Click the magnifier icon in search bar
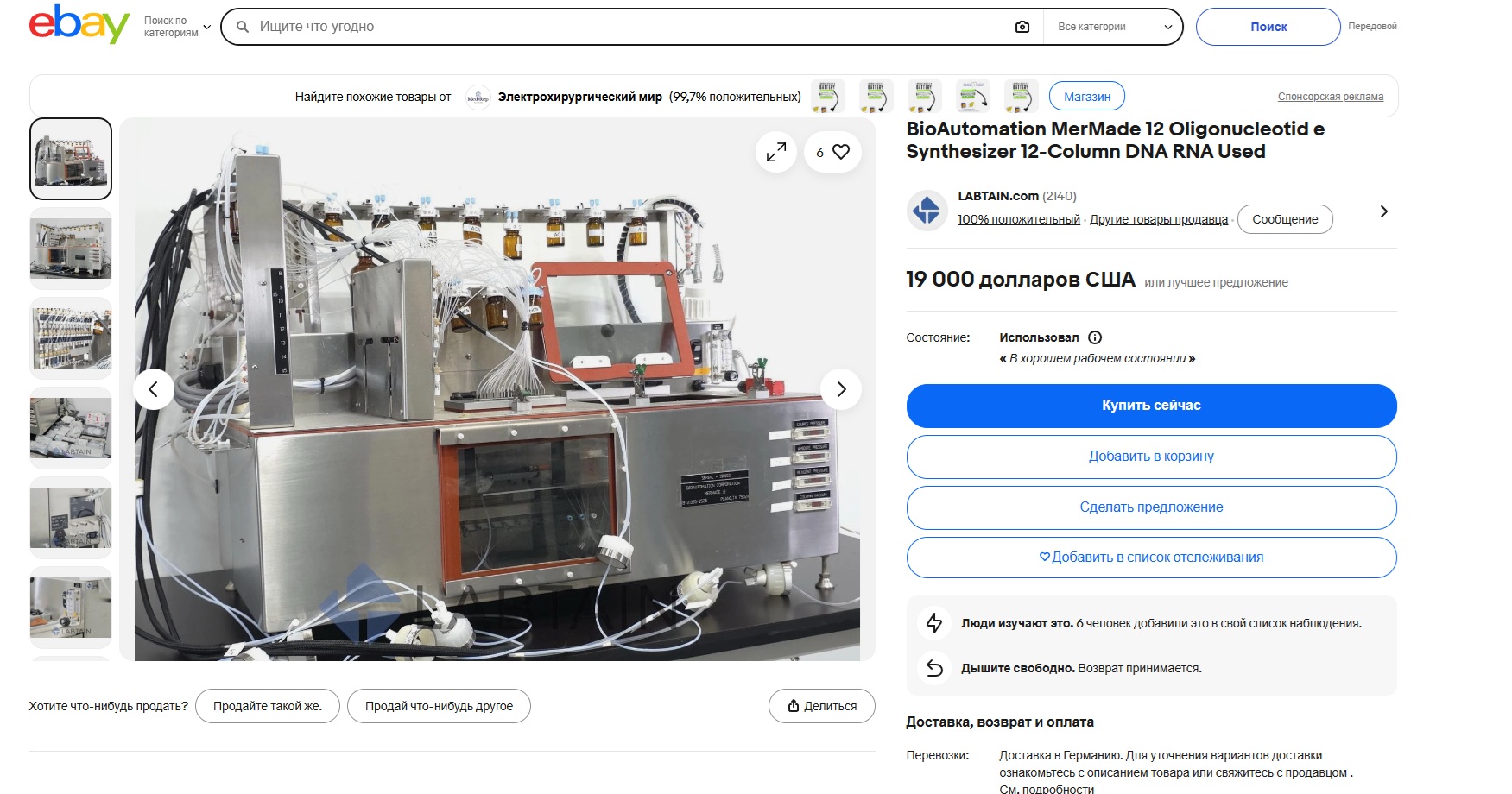The width and height of the screenshot is (1512, 794). 243,27
